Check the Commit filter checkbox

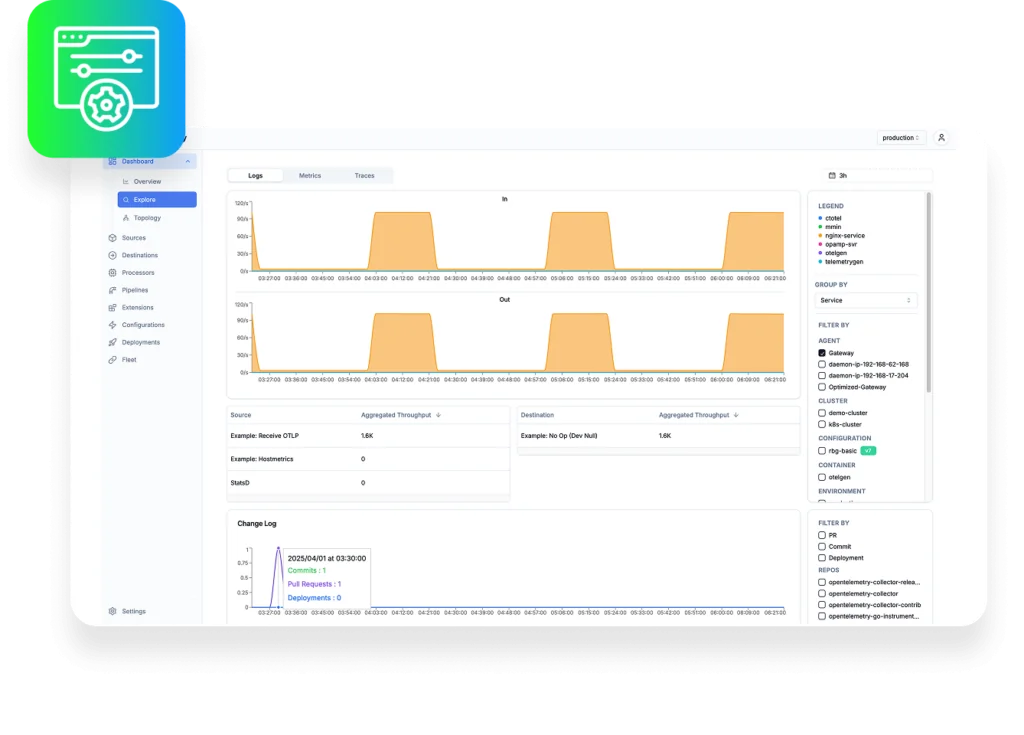(x=822, y=547)
